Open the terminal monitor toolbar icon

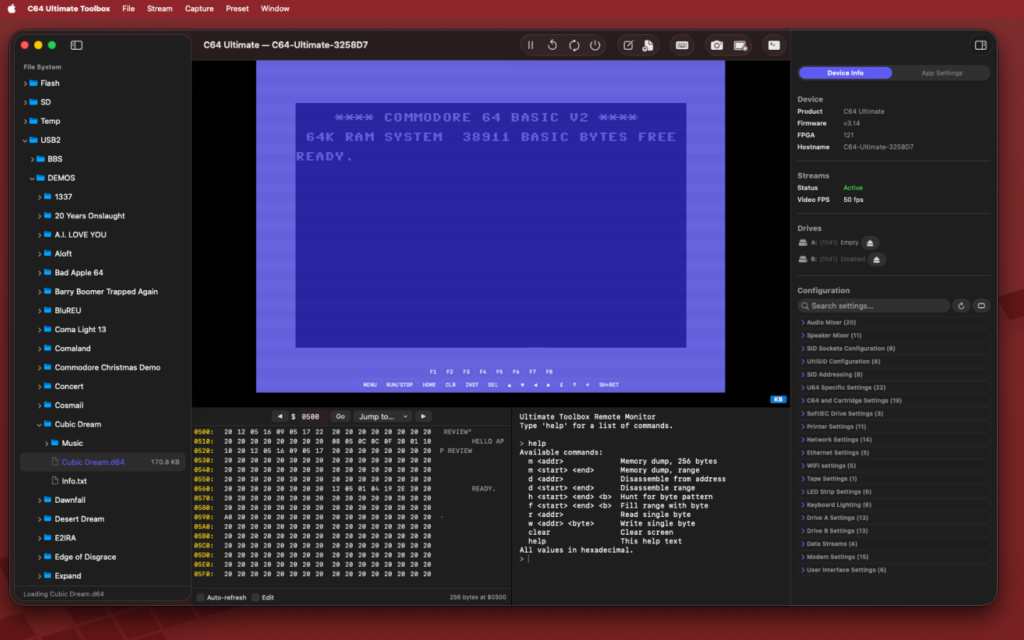pyautogui.click(x=773, y=45)
